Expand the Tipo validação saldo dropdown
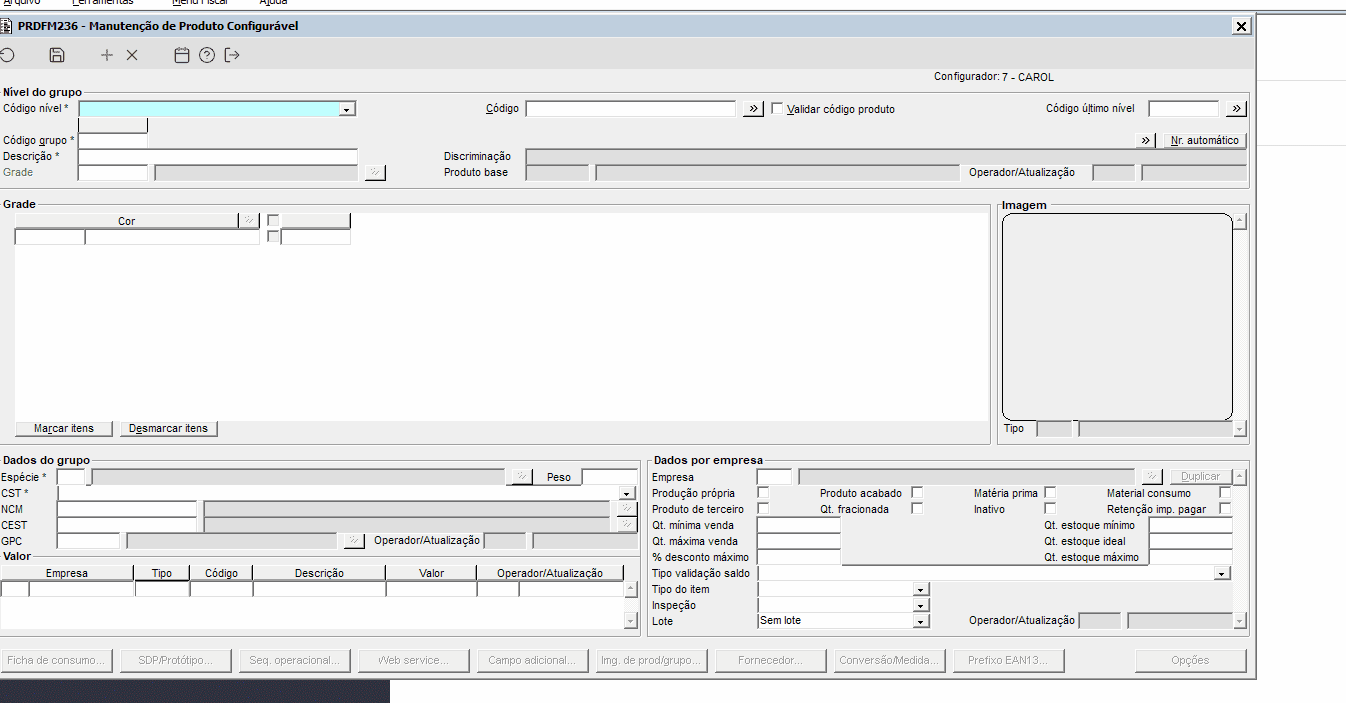The width and height of the screenshot is (1346, 703). [1222, 573]
